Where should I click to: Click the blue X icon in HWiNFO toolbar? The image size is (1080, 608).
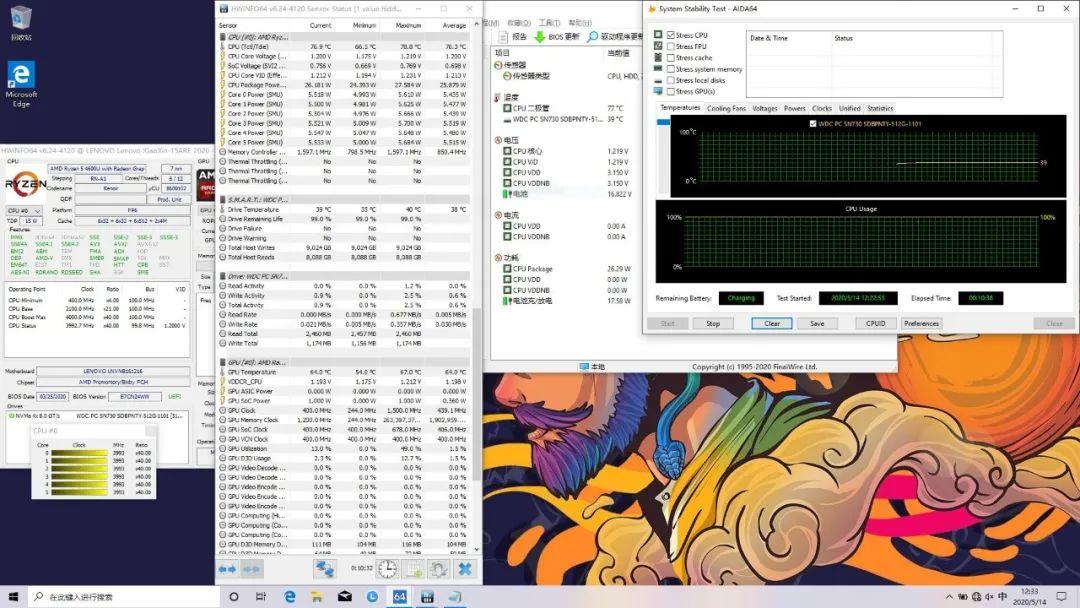465,569
